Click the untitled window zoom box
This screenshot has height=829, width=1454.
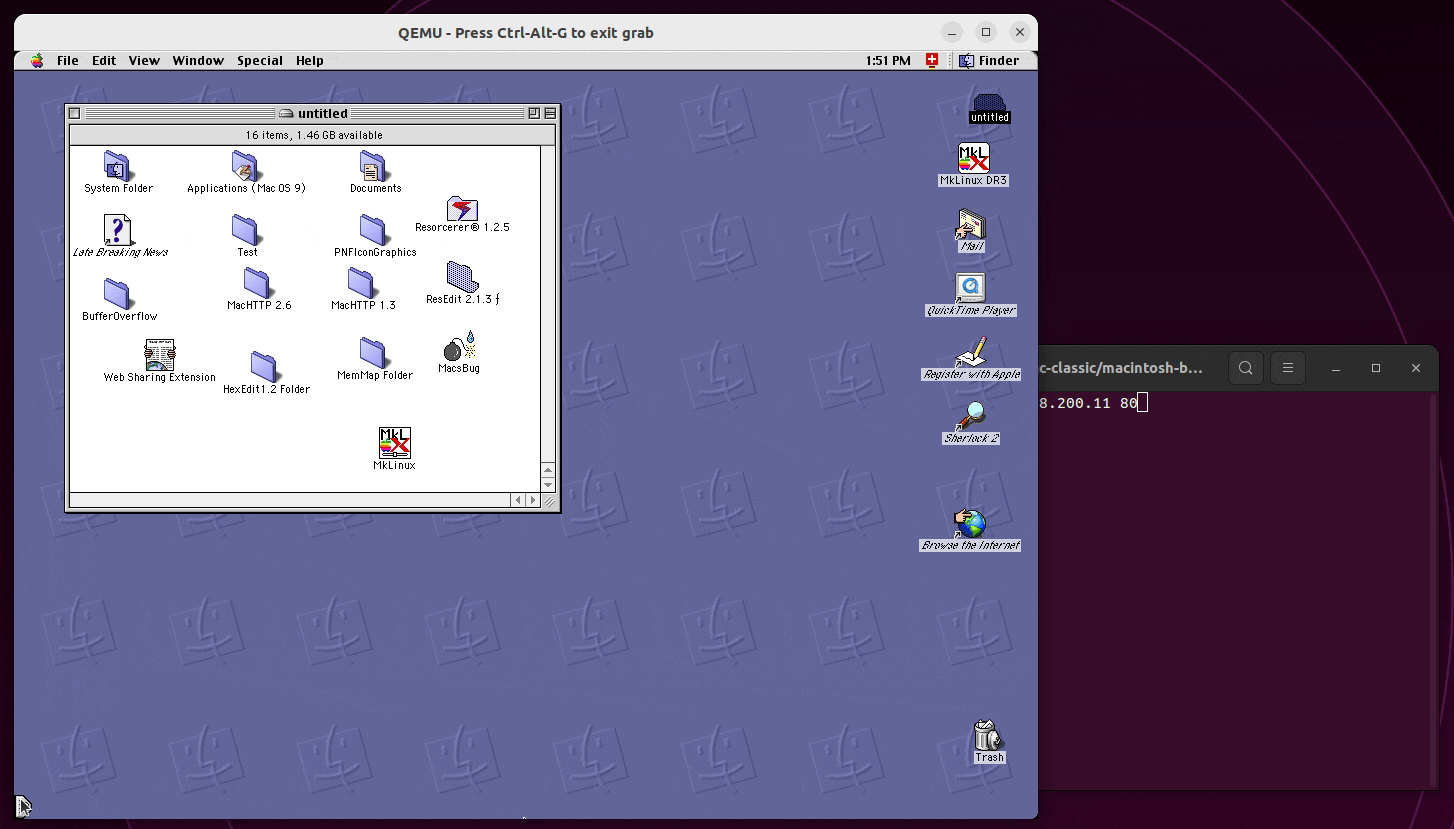pyautogui.click(x=534, y=113)
